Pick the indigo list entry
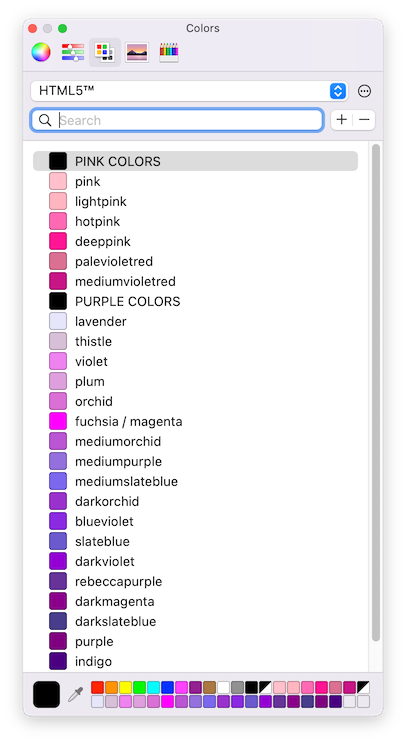This screenshot has width=406, height=743. [x=195, y=661]
